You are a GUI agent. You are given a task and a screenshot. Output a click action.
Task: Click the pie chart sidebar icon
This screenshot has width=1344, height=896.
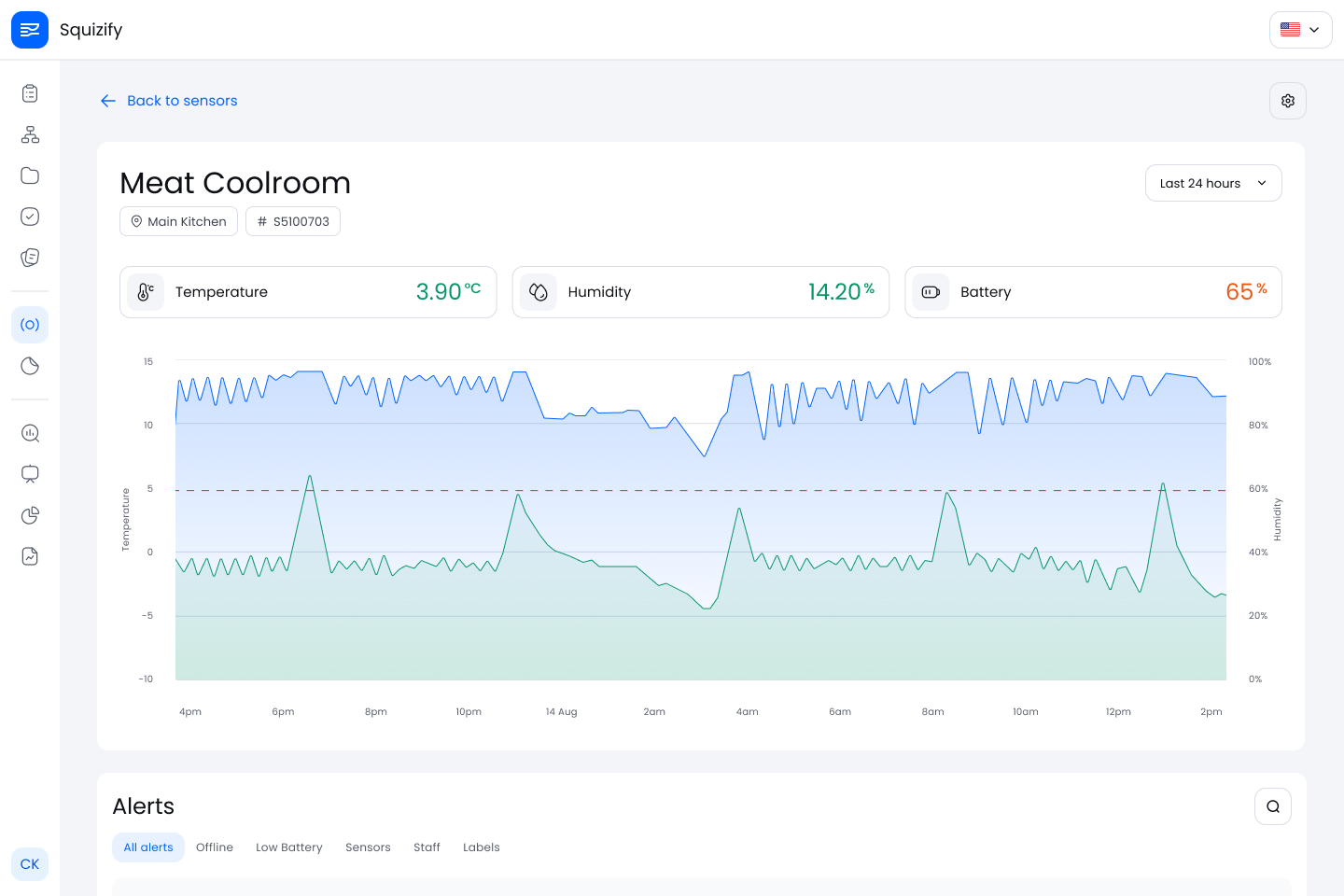[x=30, y=515]
